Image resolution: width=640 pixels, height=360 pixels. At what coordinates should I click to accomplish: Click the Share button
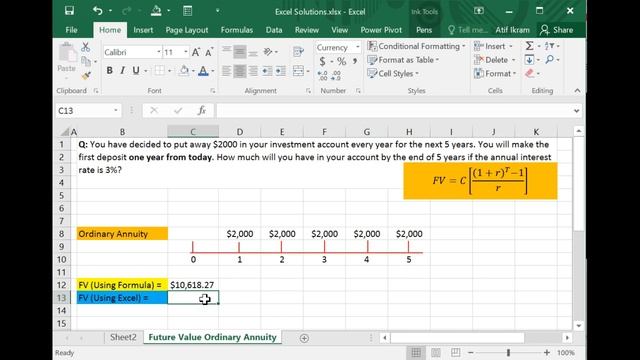[556, 30]
